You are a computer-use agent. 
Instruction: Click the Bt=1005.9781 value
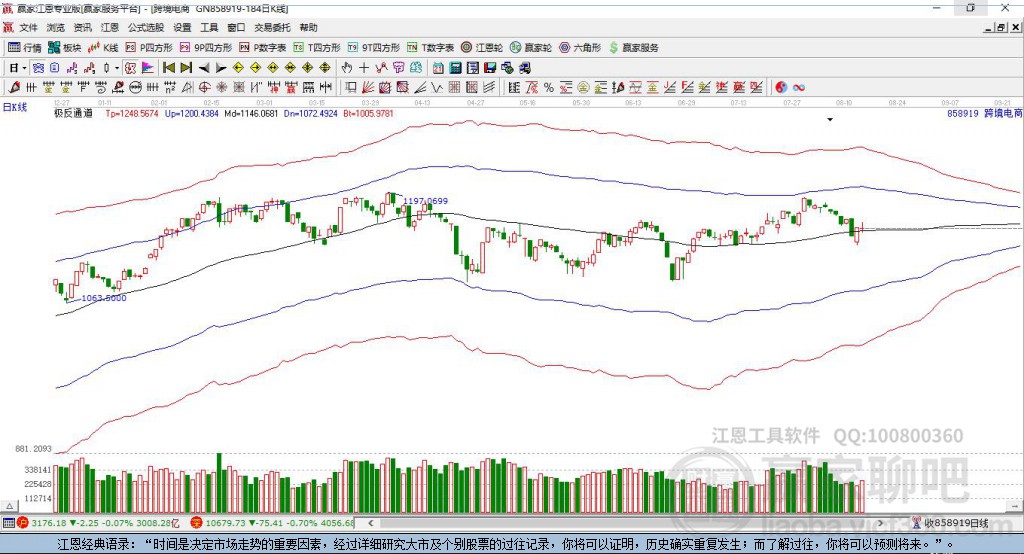click(x=368, y=114)
